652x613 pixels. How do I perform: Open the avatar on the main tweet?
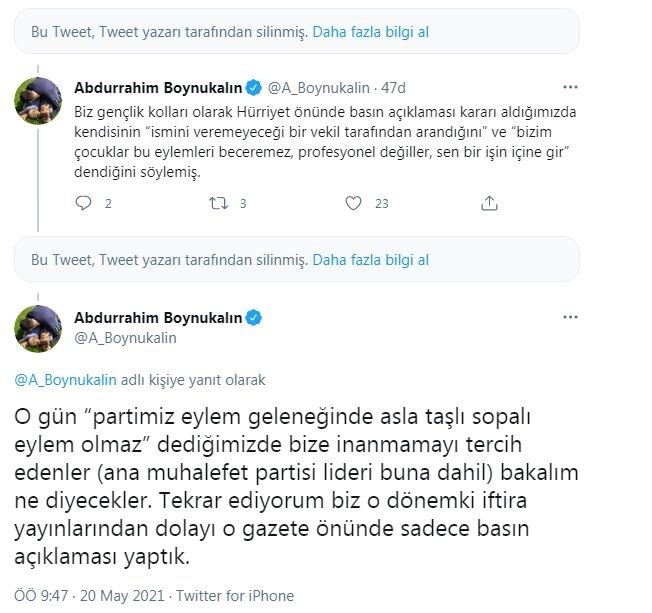pos(38,329)
